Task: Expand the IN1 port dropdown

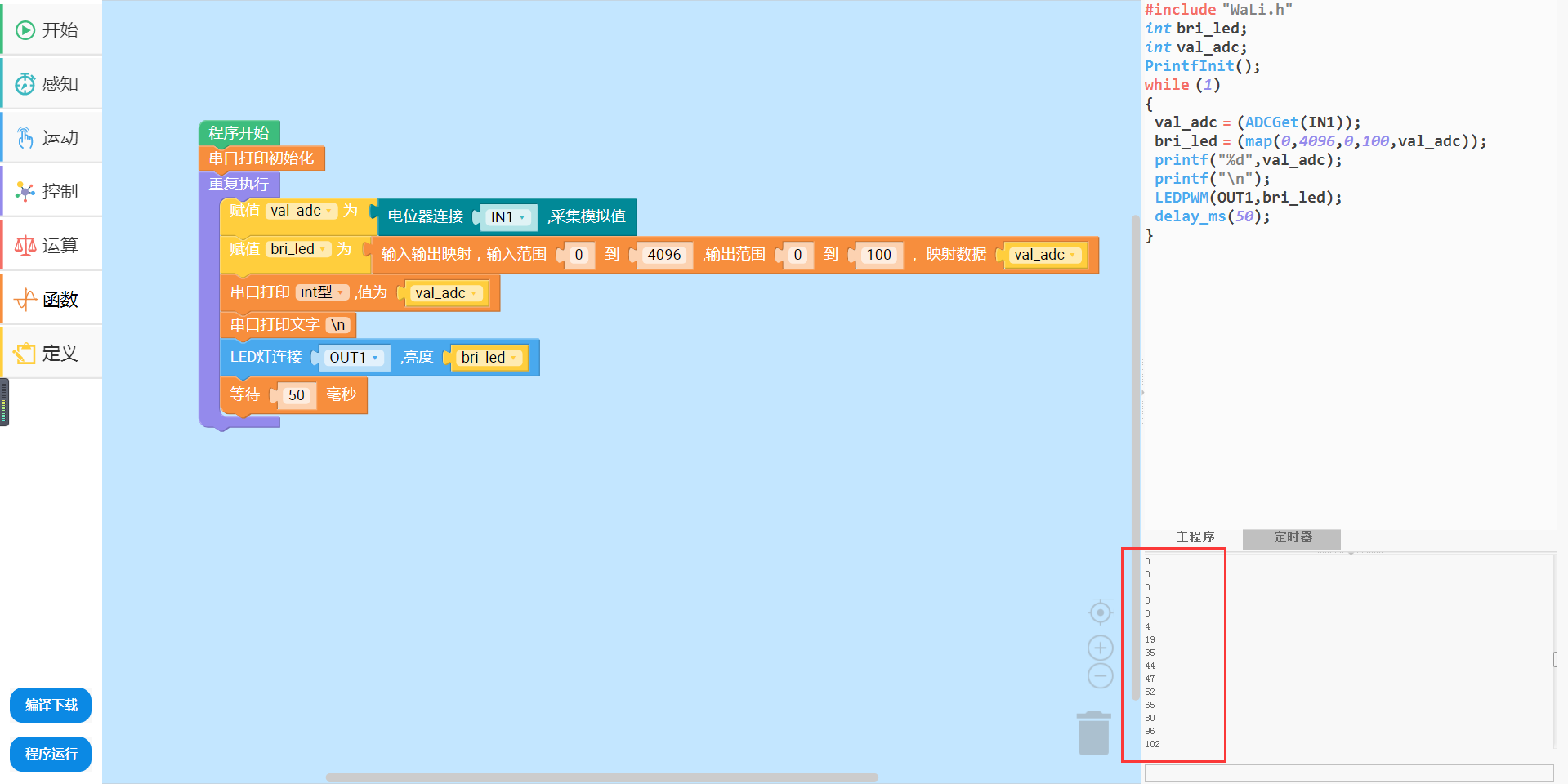Action: point(522,217)
